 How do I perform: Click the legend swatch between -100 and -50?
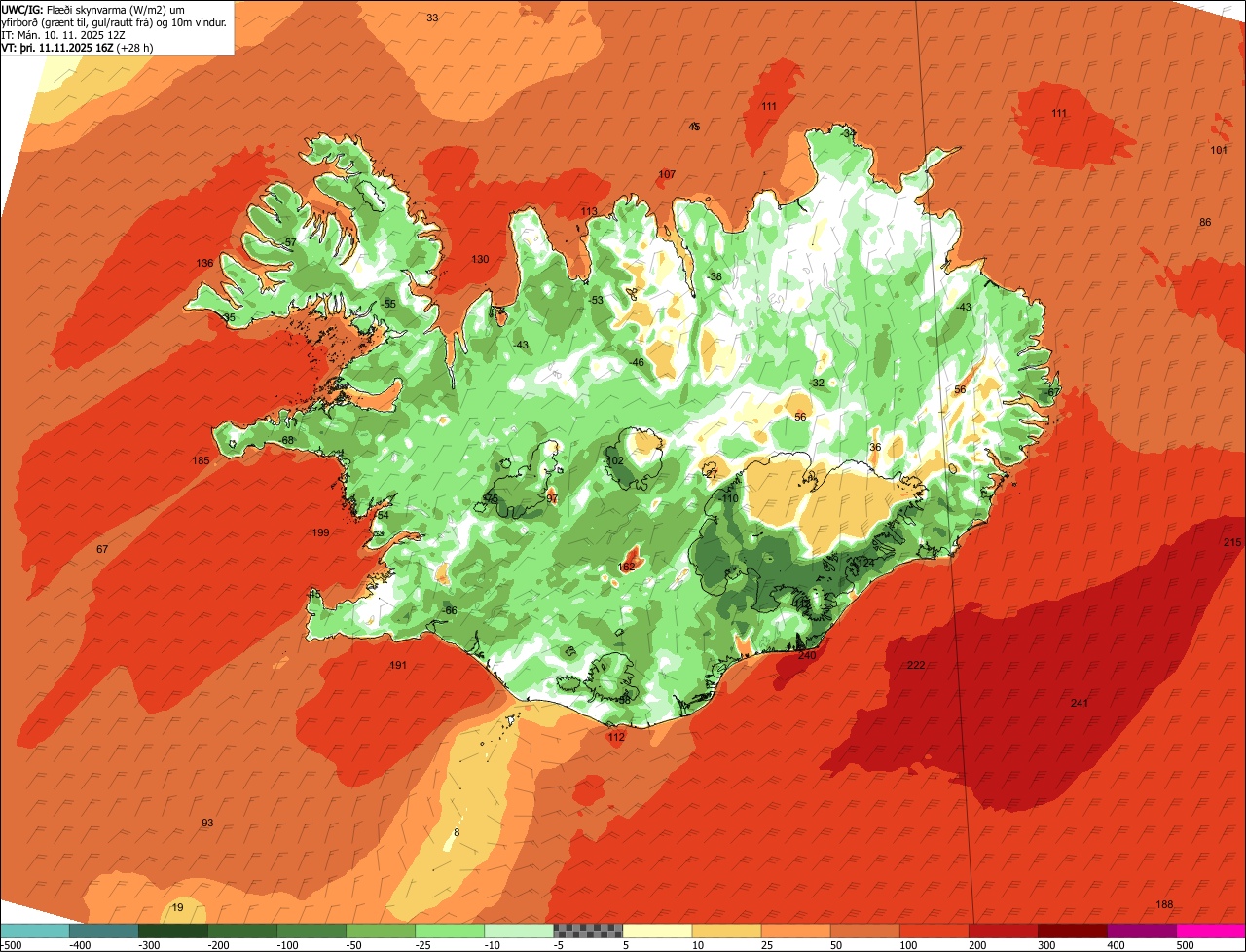(311, 931)
